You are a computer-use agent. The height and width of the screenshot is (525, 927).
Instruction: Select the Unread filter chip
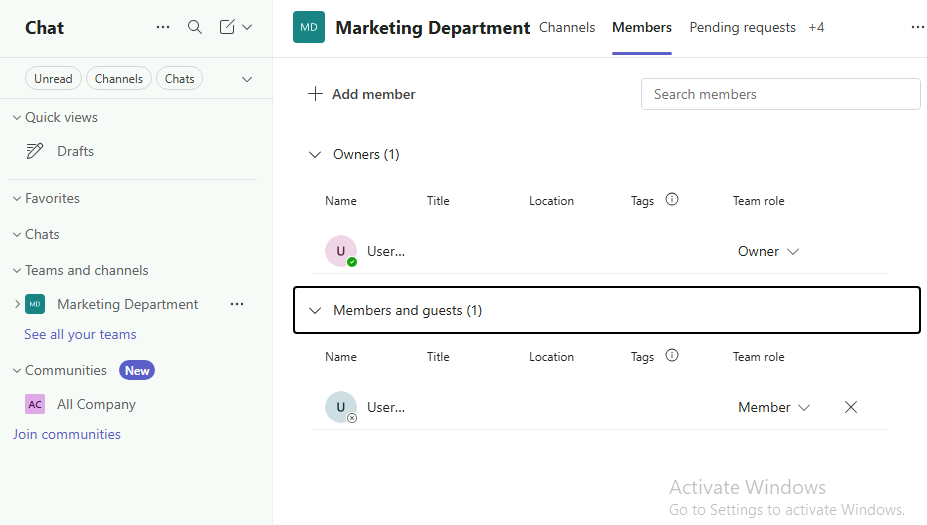[x=53, y=79]
